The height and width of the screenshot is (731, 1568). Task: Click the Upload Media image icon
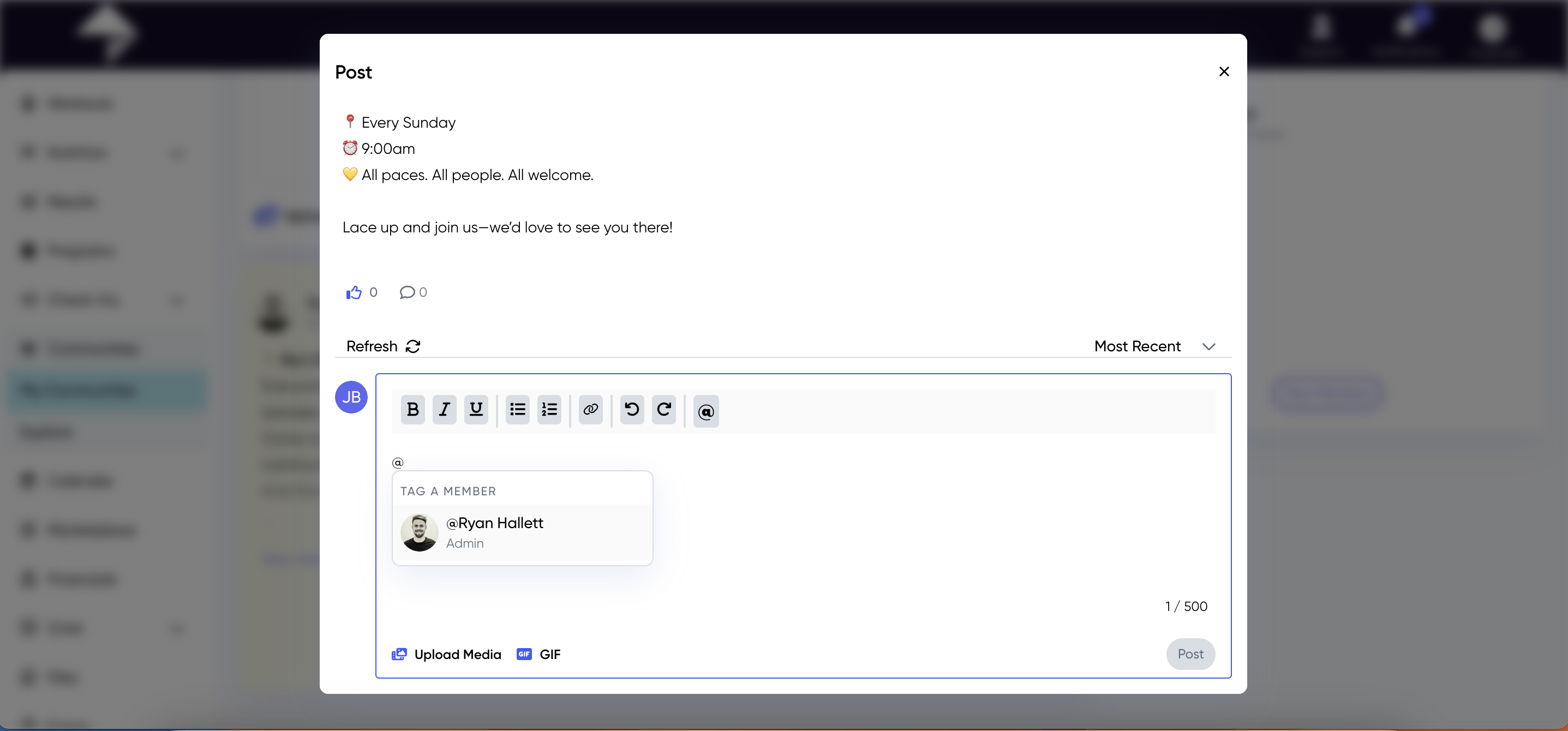(x=399, y=654)
